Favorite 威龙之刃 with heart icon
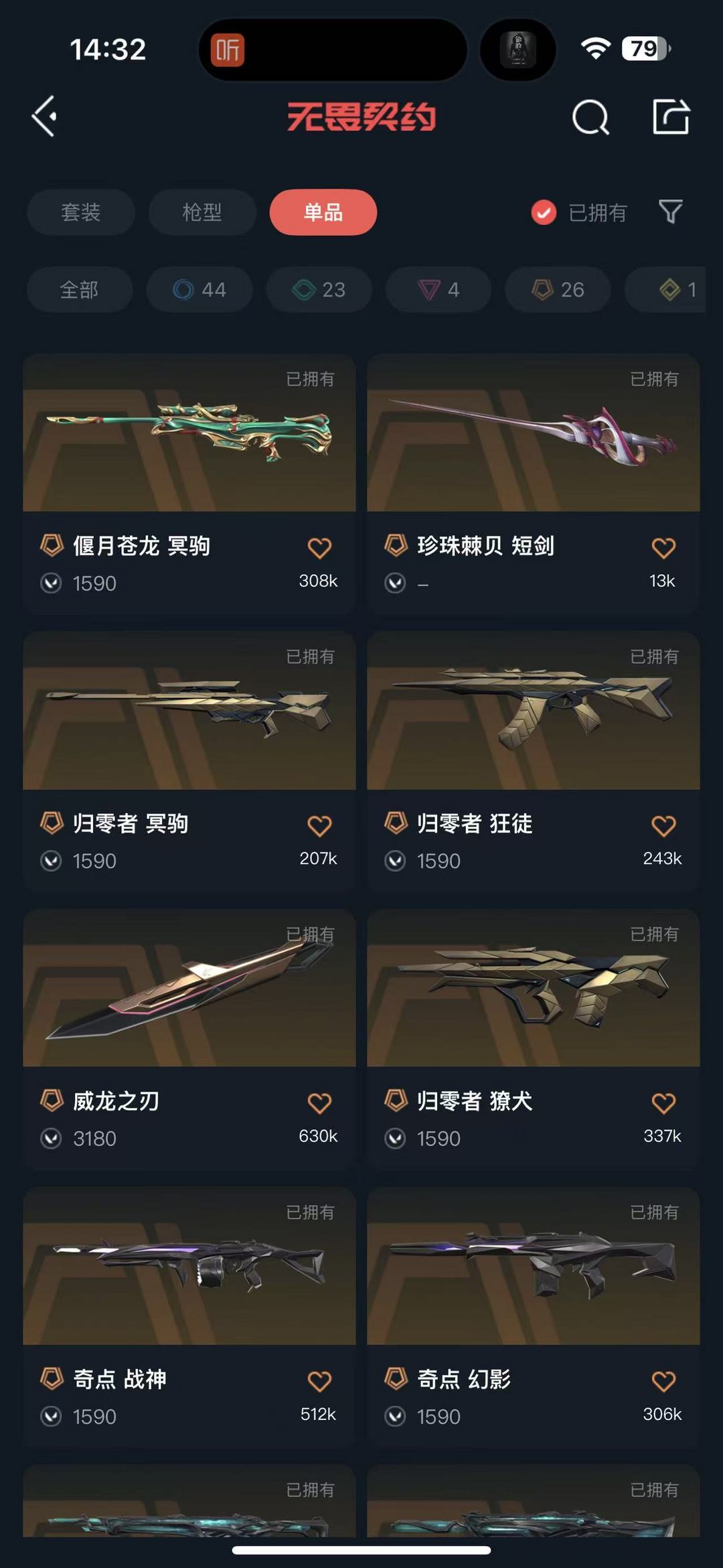 pos(319,1103)
